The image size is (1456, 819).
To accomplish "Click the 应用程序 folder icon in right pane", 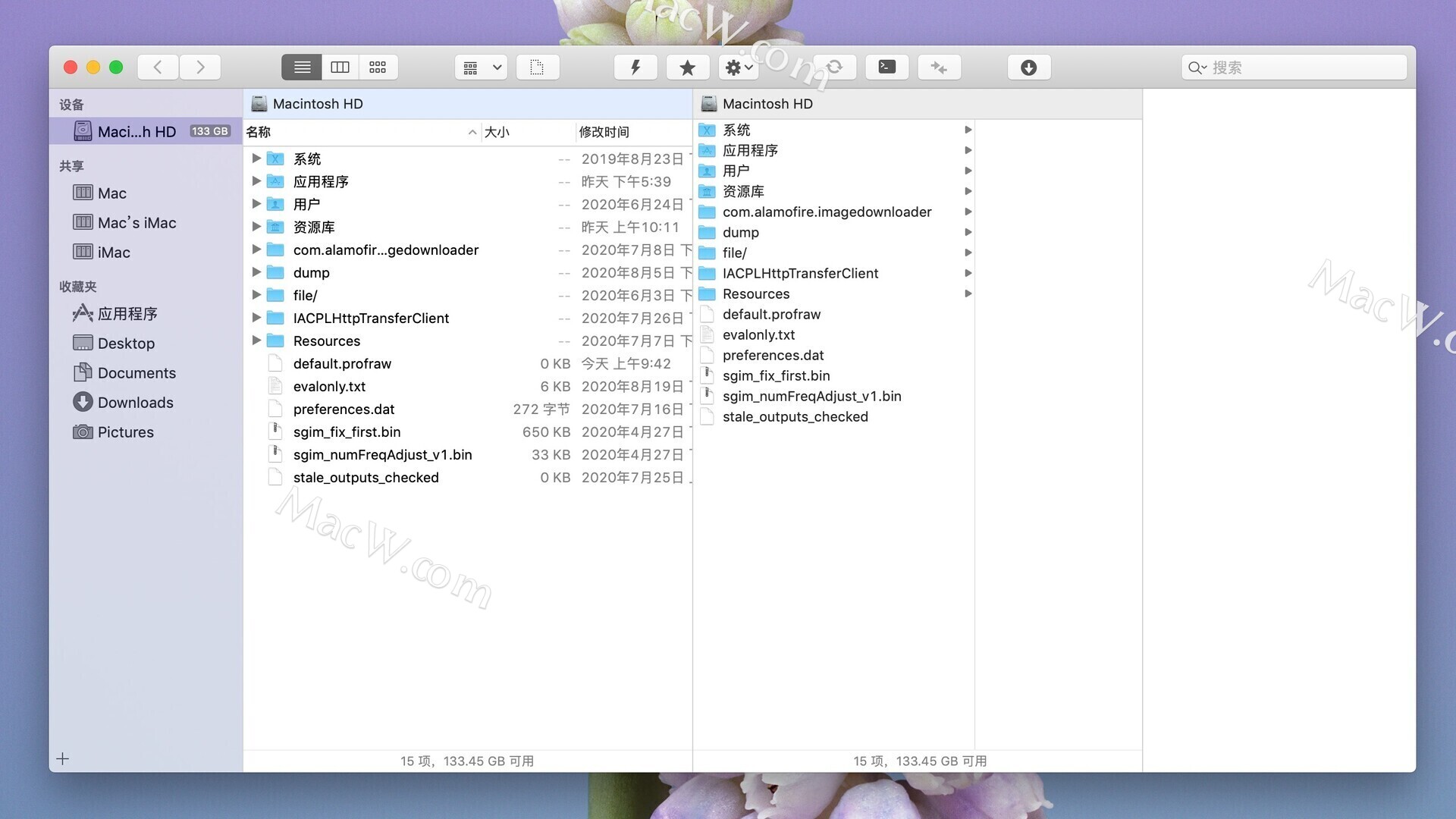I will (x=708, y=150).
